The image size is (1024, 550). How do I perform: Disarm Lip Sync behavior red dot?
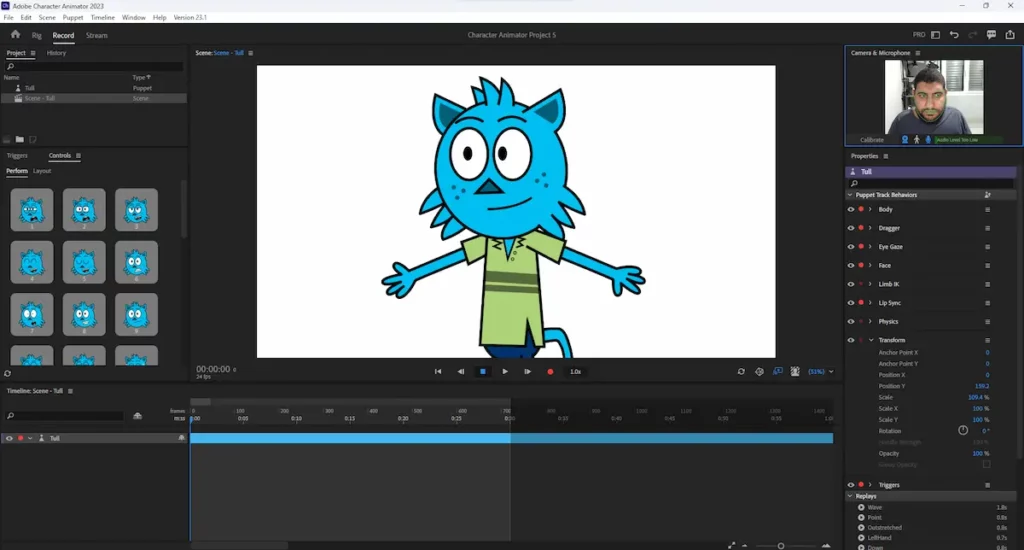point(861,302)
